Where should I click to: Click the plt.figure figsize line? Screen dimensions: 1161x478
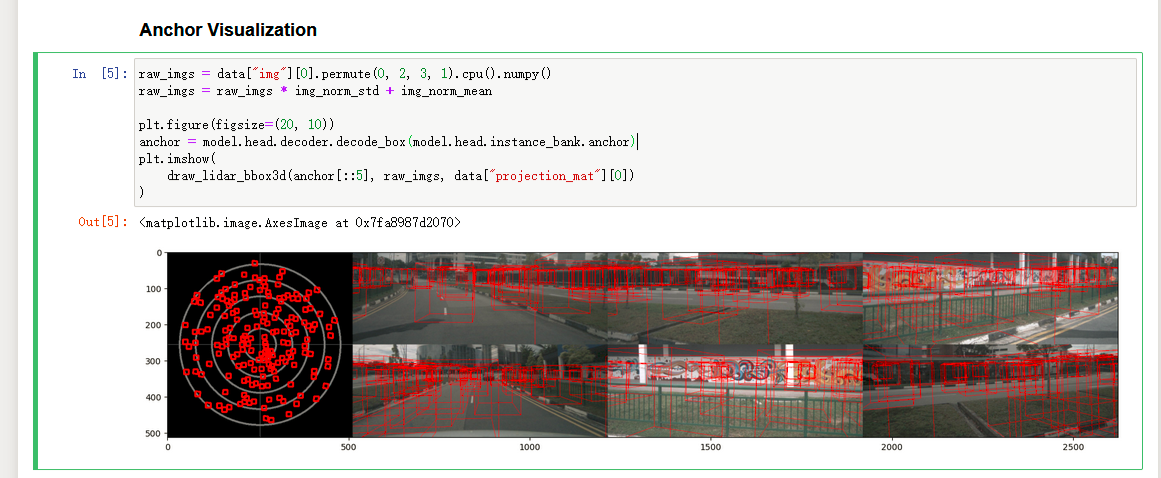tap(237, 124)
